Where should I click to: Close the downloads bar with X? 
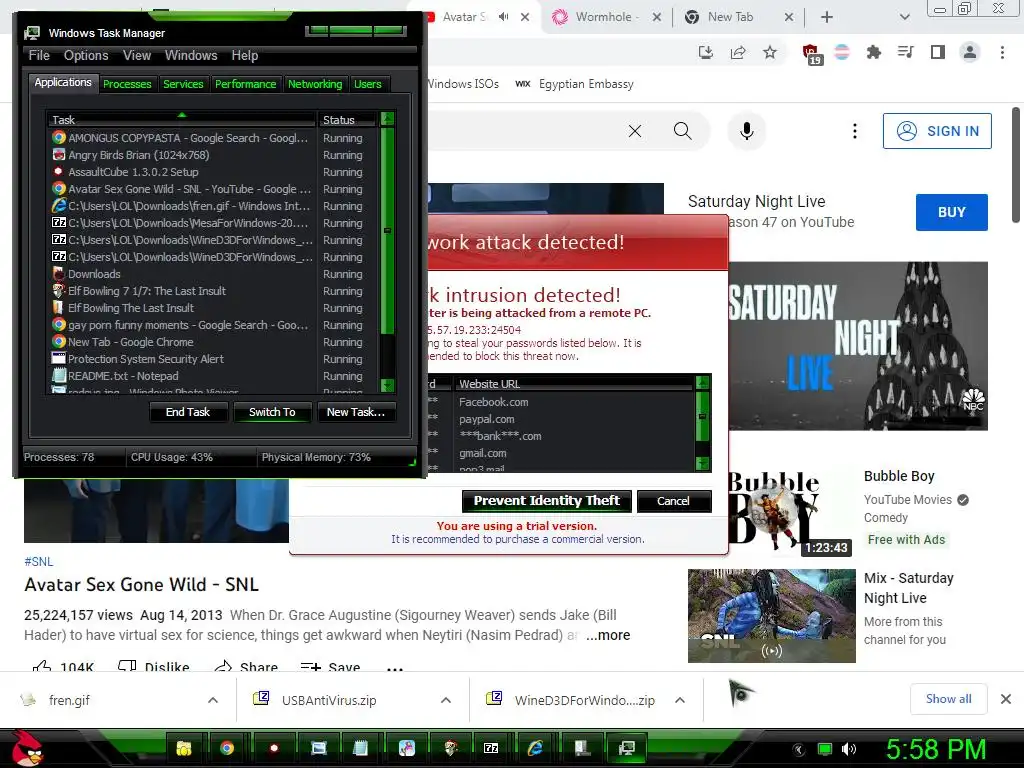click(1006, 699)
